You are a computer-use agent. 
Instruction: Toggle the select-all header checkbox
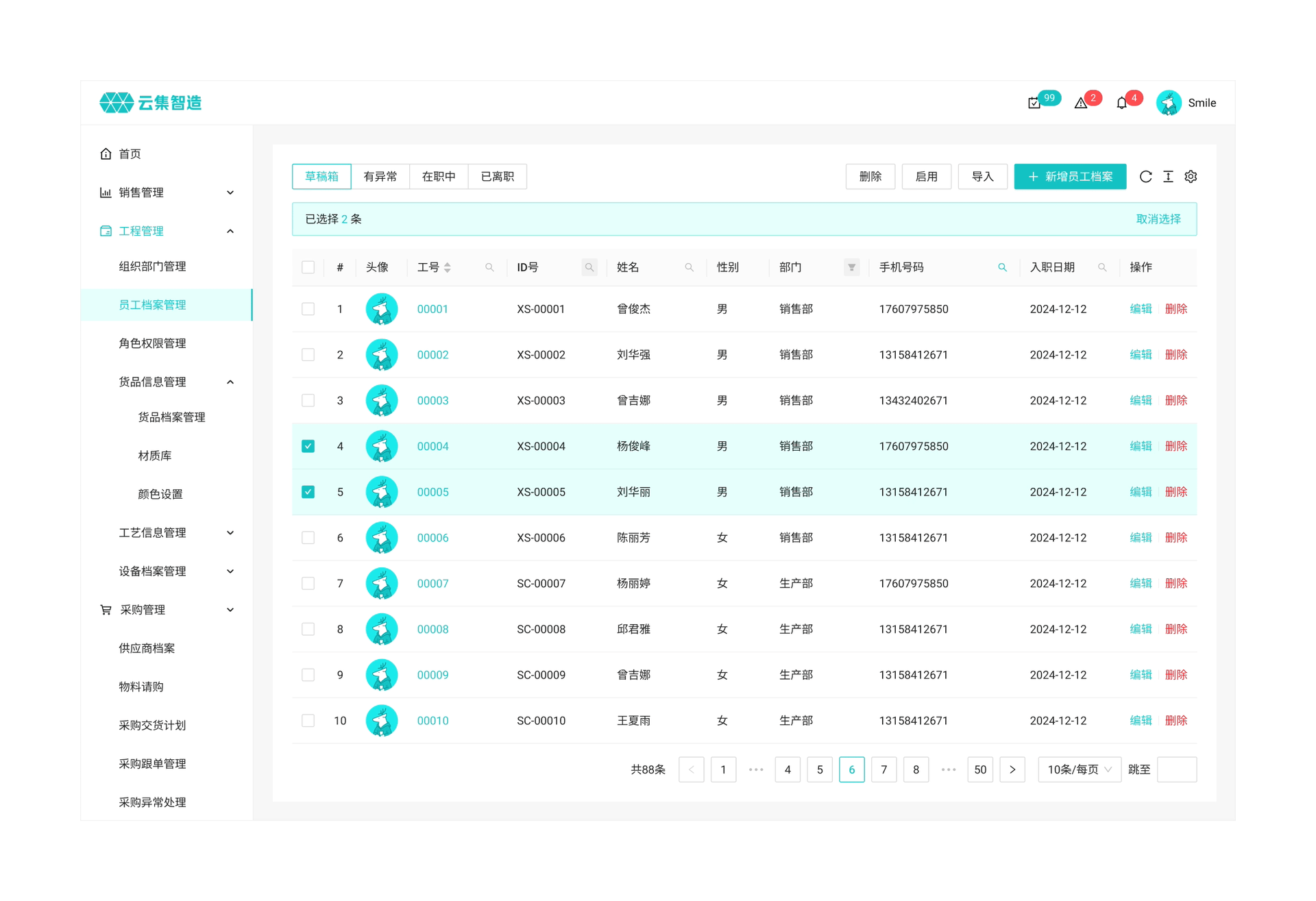point(308,268)
